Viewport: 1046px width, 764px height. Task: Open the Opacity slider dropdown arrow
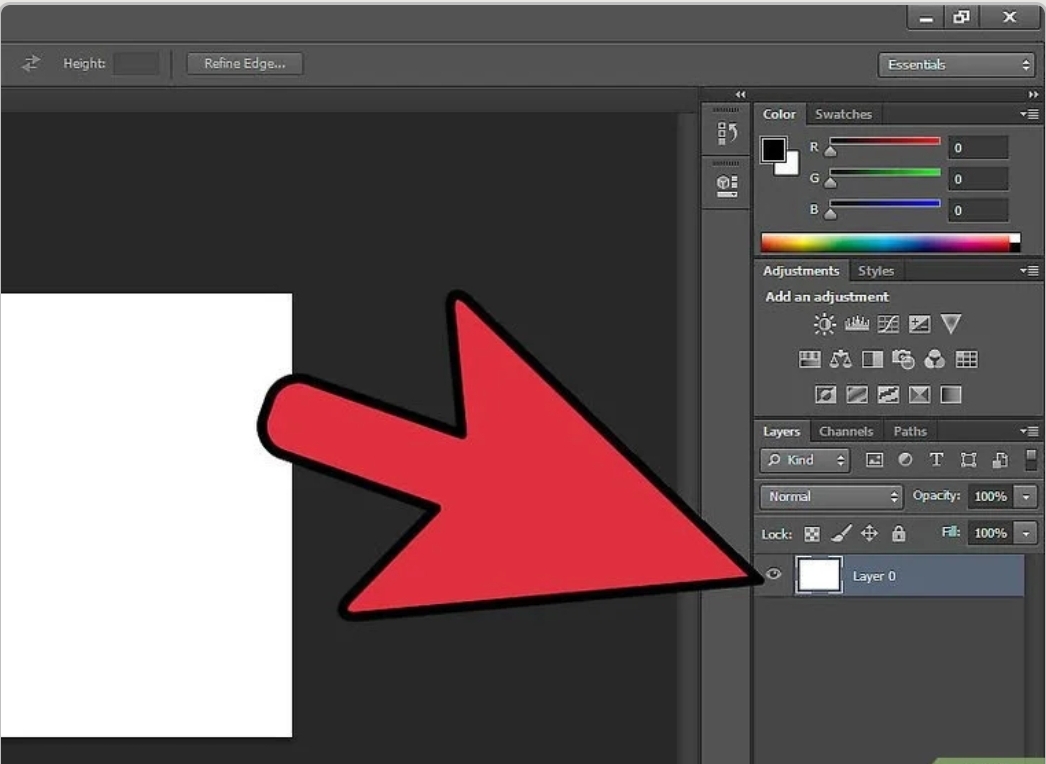tap(1026, 496)
